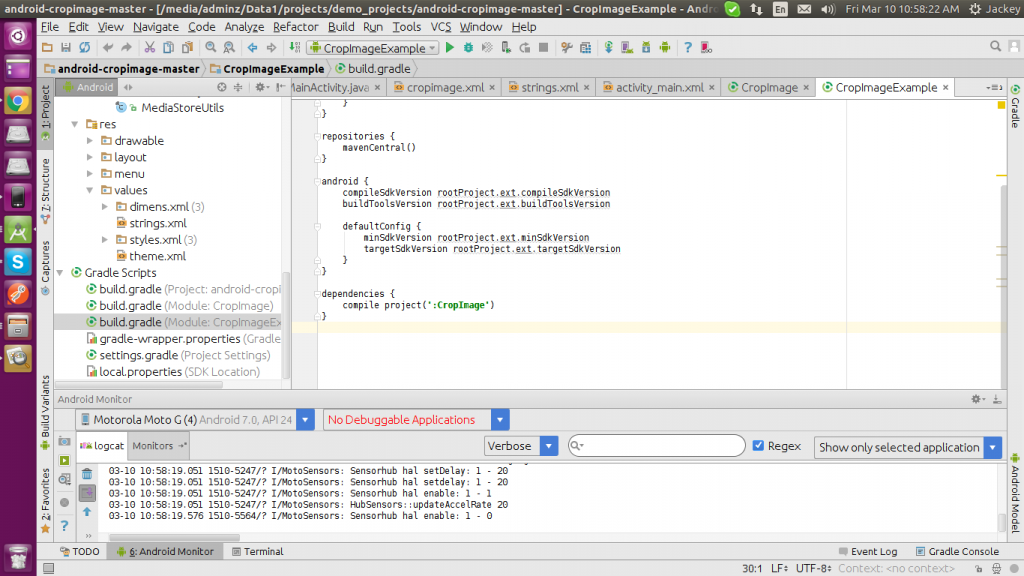Toggle the Regex checkbox
This screenshot has width=1024, height=576.
(758, 446)
